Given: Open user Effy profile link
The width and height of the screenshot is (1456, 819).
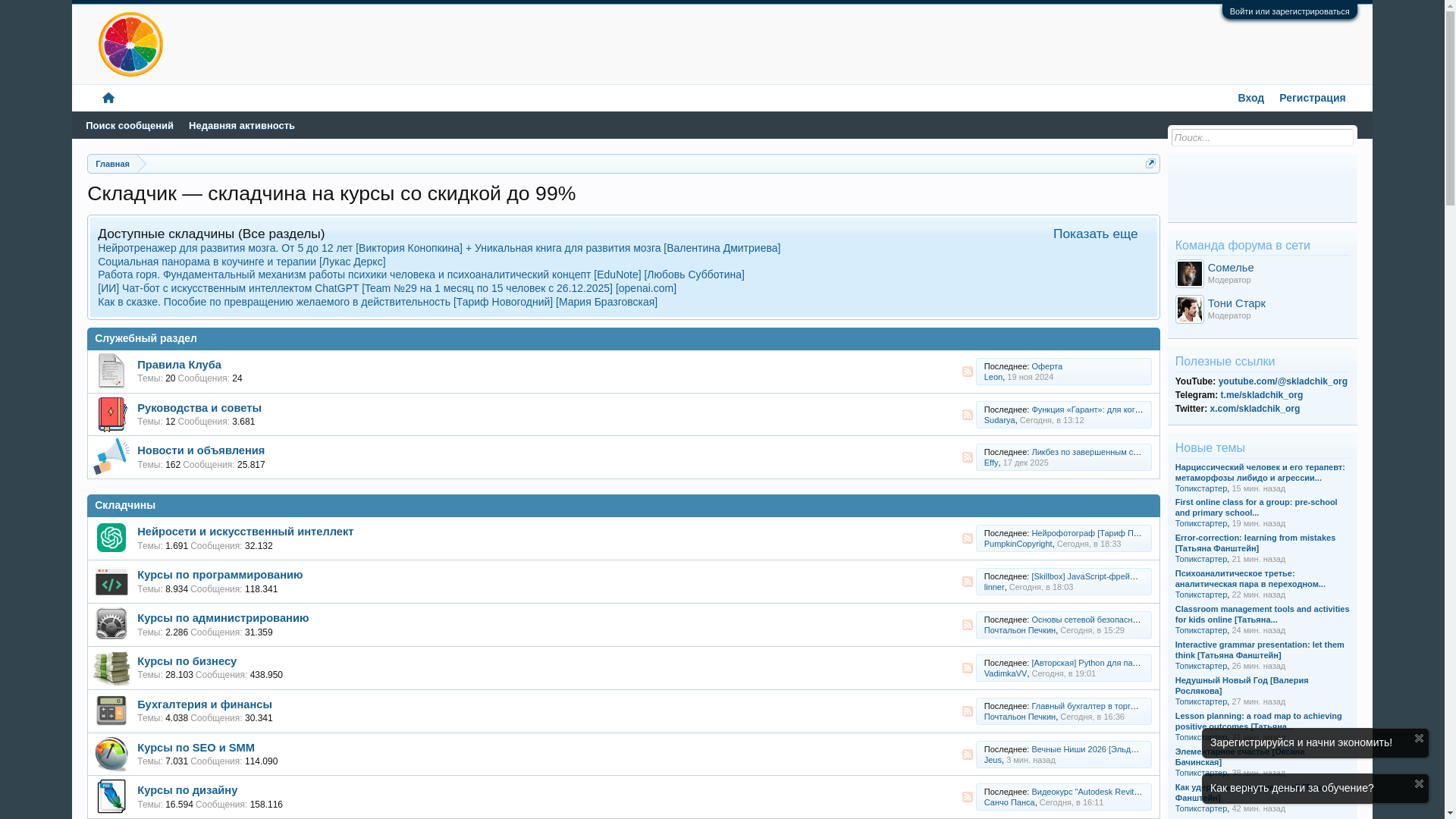Looking at the screenshot, I should [990, 463].
